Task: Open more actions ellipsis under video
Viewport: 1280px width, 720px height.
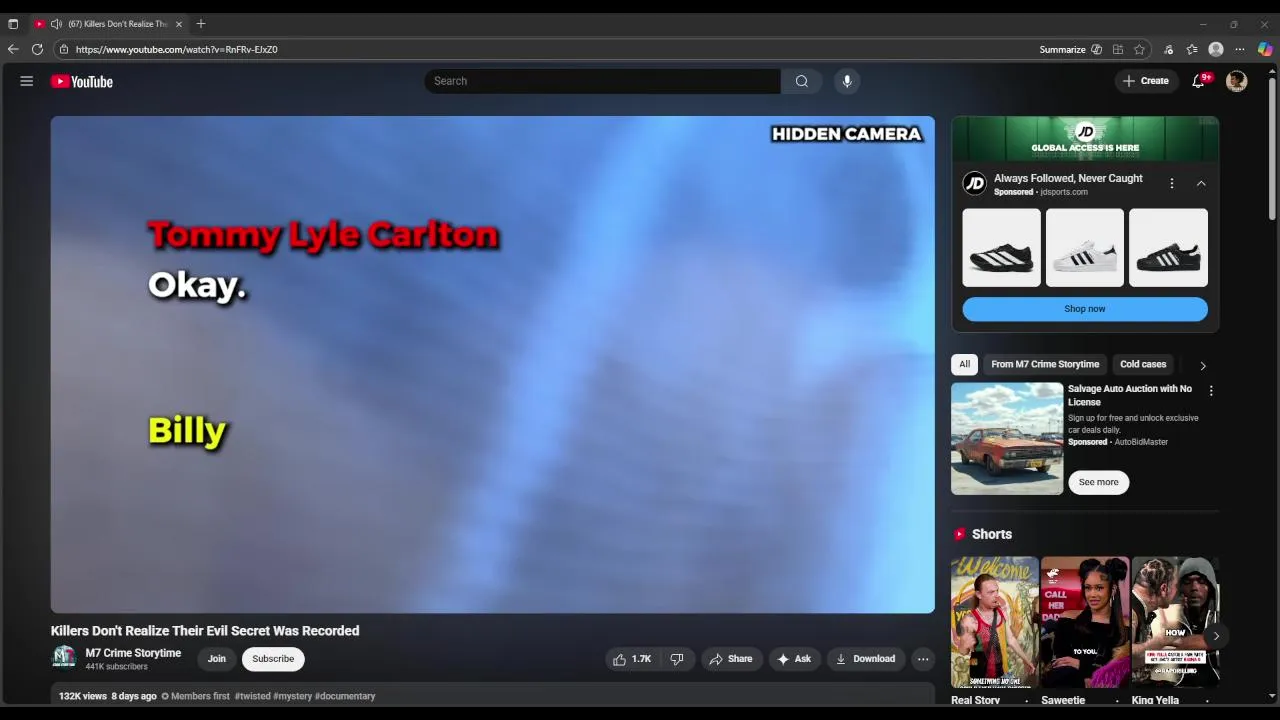Action: (923, 659)
